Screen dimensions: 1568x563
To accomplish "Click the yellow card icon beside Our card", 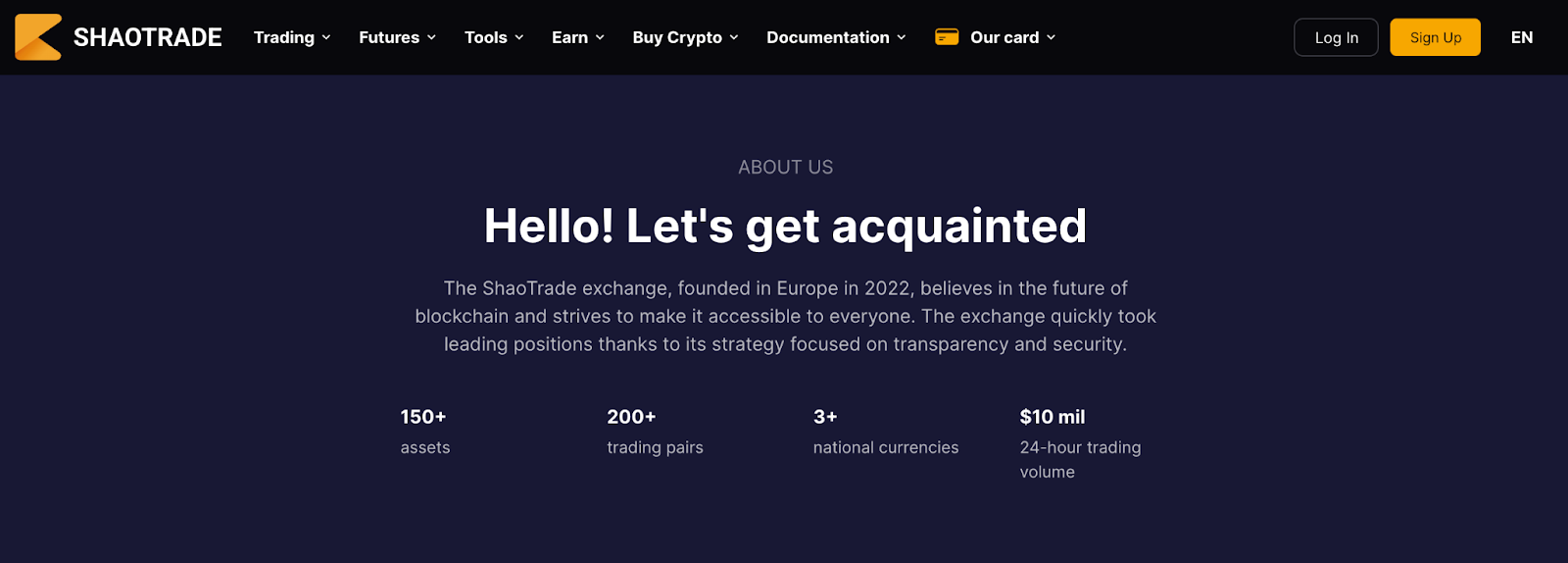I will pos(947,37).
